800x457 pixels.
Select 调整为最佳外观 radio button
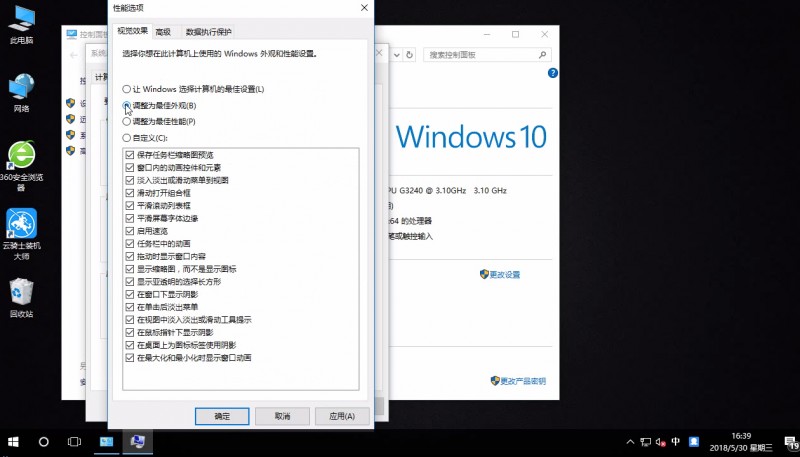[127, 105]
